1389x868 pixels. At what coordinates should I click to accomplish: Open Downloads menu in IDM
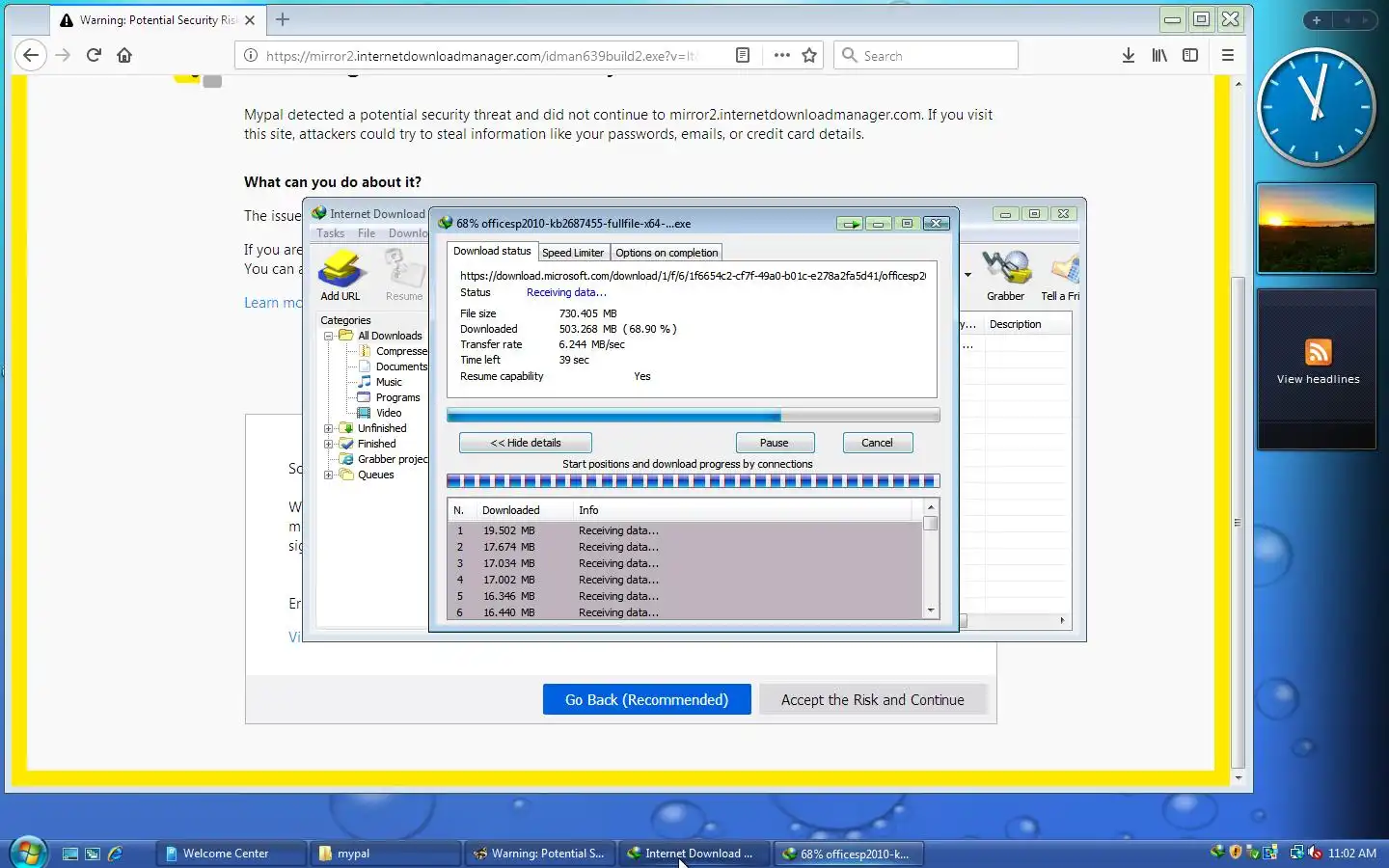[408, 233]
